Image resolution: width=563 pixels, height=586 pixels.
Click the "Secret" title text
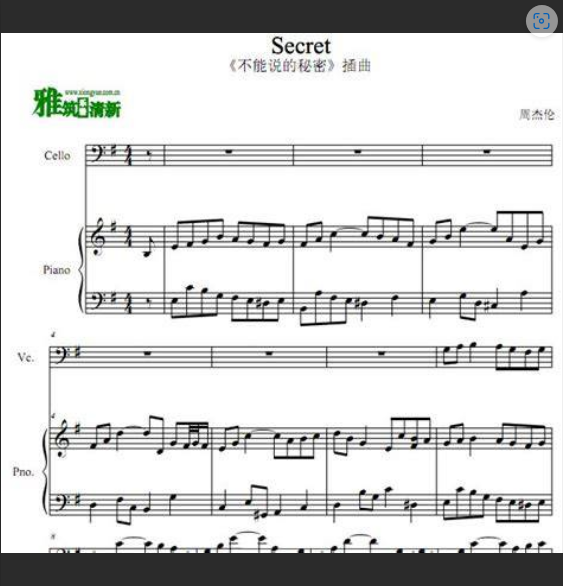[x=301, y=46]
